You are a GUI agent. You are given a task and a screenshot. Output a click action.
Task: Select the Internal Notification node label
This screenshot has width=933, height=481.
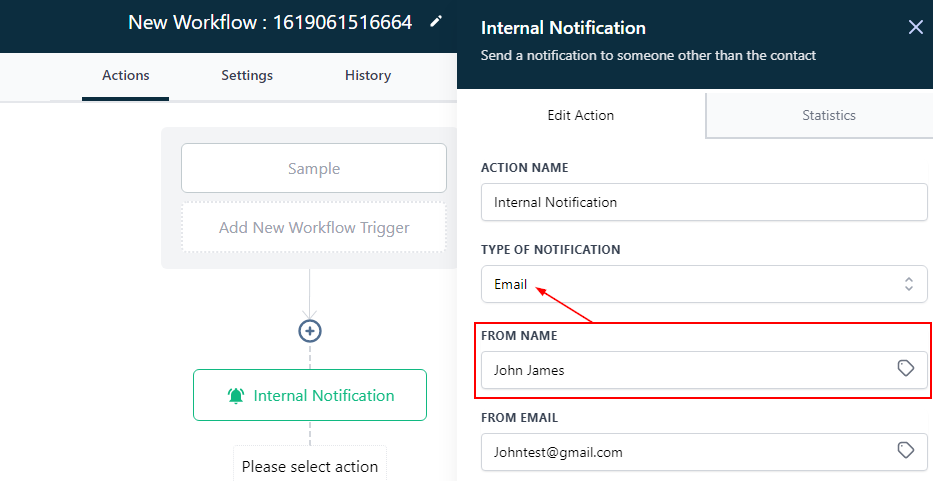click(324, 396)
